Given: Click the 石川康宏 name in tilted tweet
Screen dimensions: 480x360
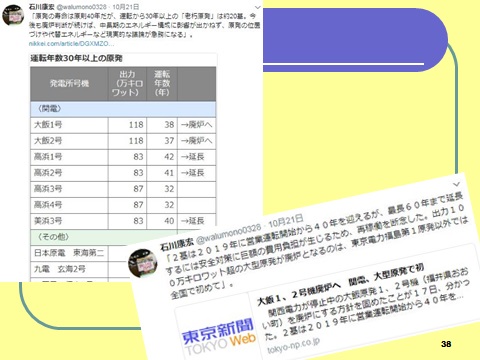Looking at the screenshot, I should pos(177,244).
